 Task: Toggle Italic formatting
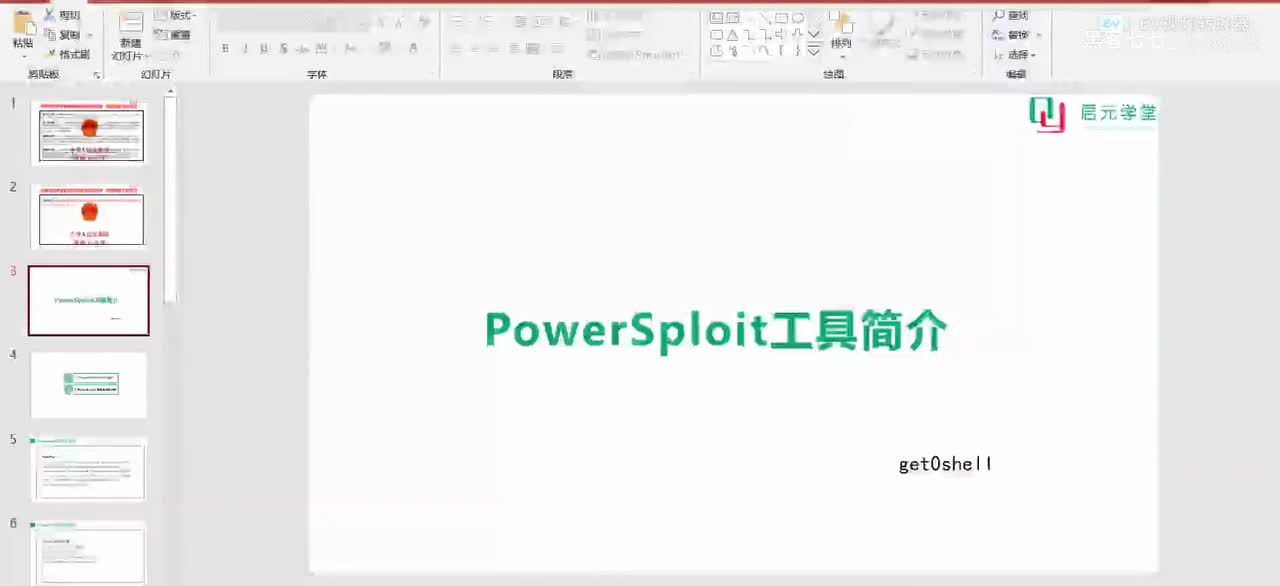(x=245, y=48)
